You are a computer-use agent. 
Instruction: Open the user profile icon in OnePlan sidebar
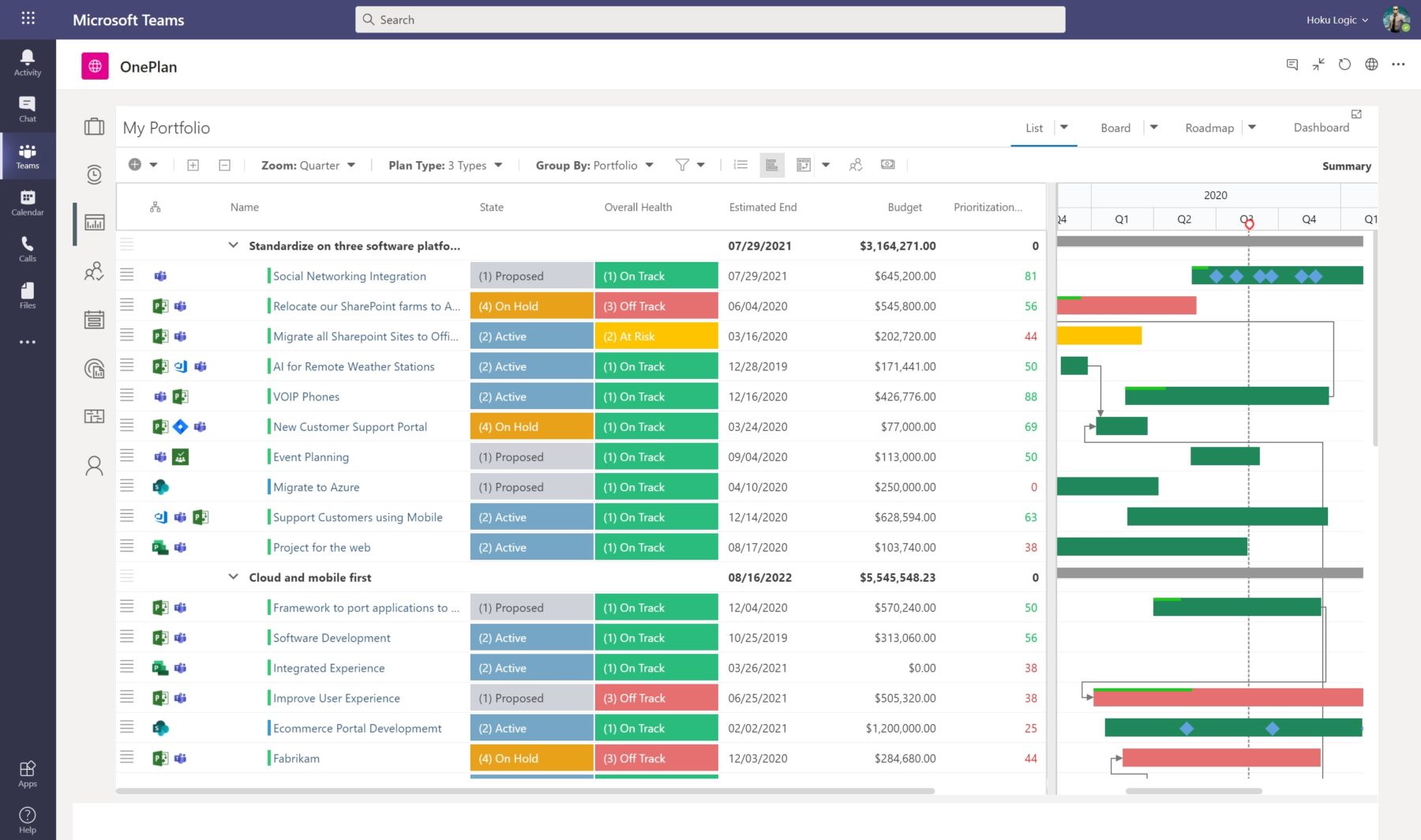[x=94, y=466]
